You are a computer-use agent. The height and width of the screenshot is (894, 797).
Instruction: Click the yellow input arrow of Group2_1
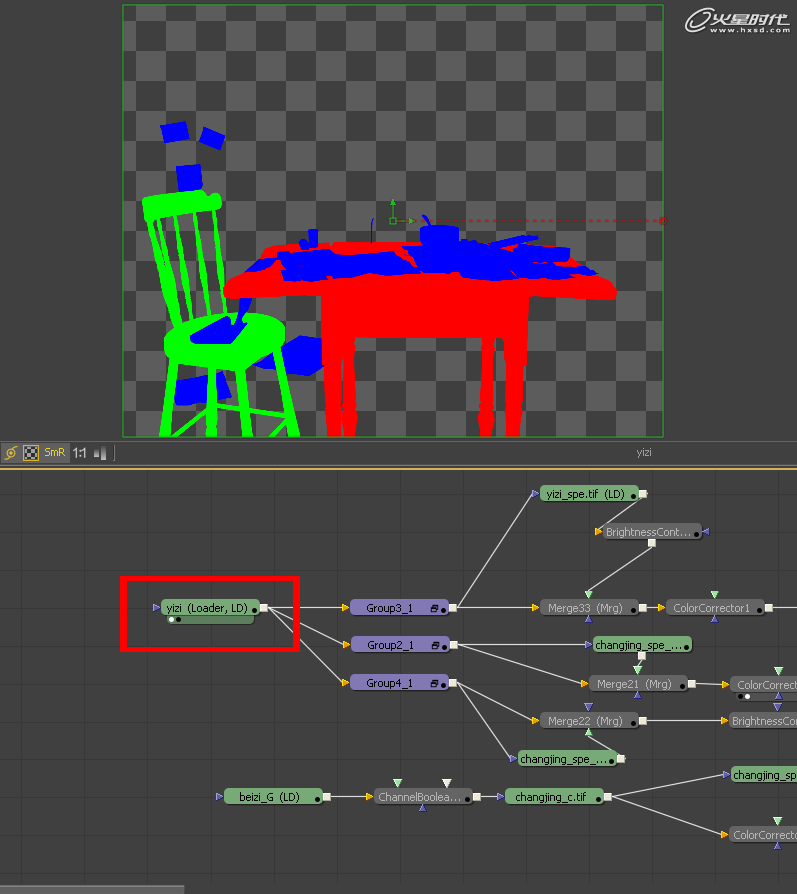(x=346, y=645)
